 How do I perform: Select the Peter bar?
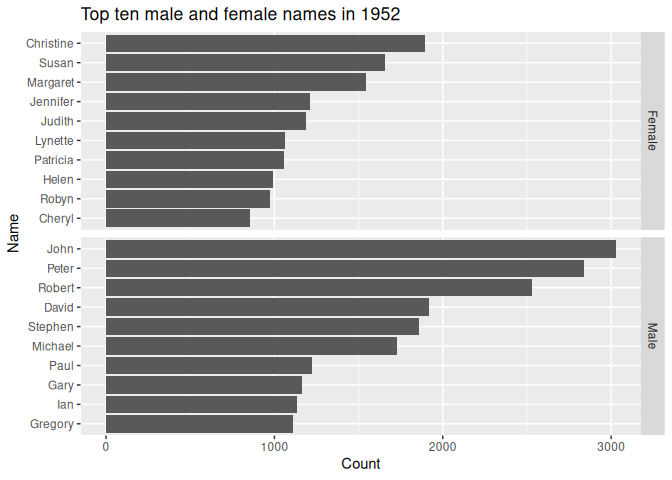(344, 268)
